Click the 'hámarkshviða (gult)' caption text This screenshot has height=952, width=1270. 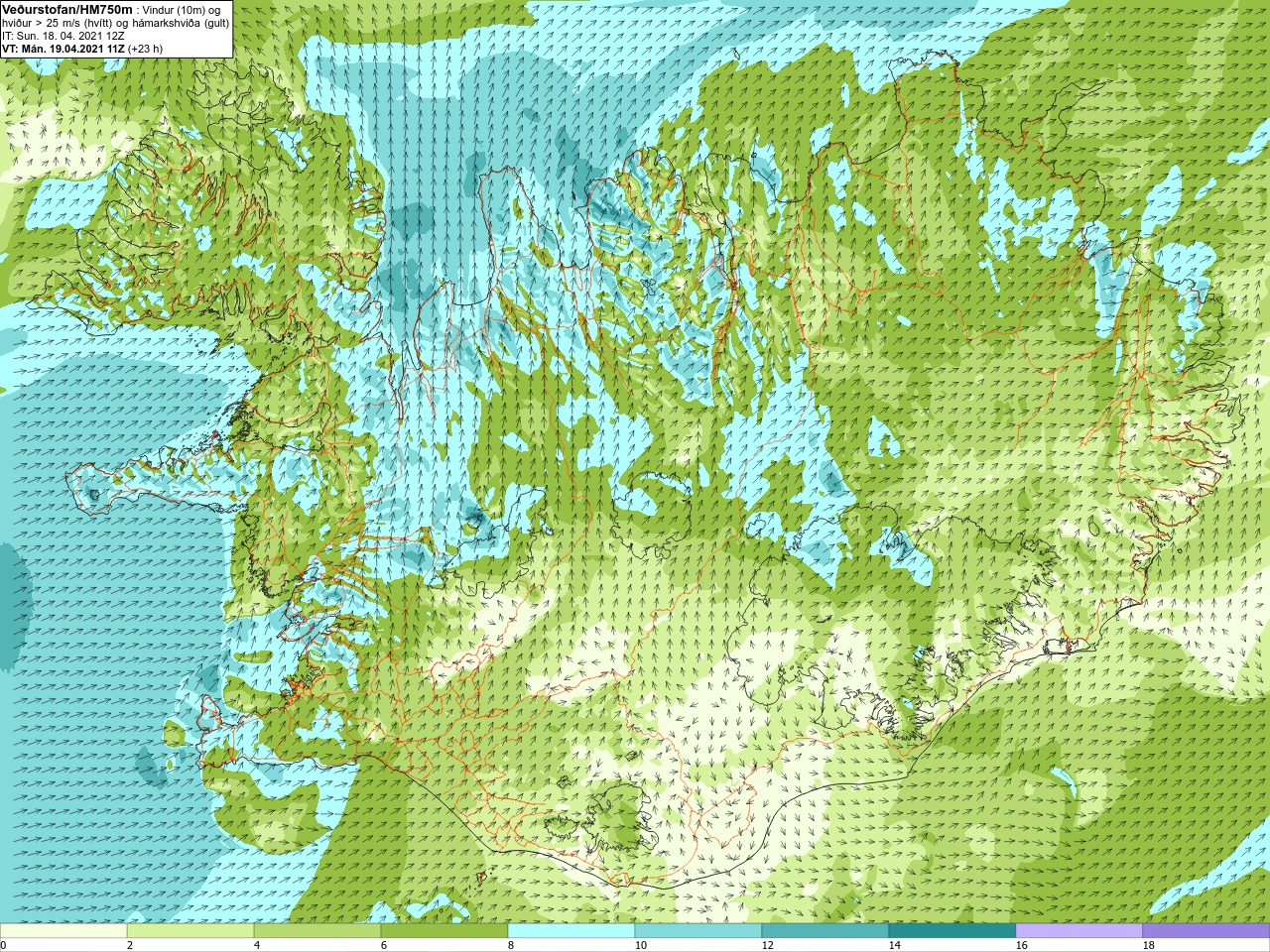click(179, 22)
